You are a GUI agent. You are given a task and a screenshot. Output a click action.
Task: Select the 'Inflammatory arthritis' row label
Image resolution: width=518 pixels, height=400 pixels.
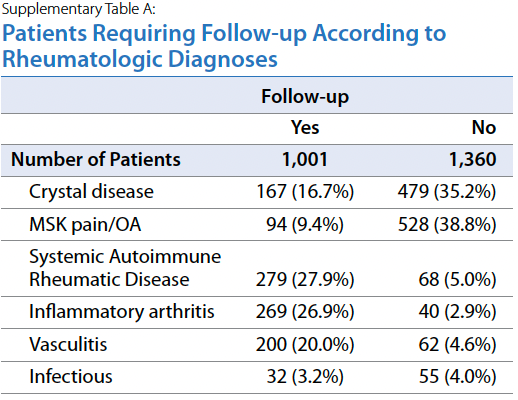122,312
